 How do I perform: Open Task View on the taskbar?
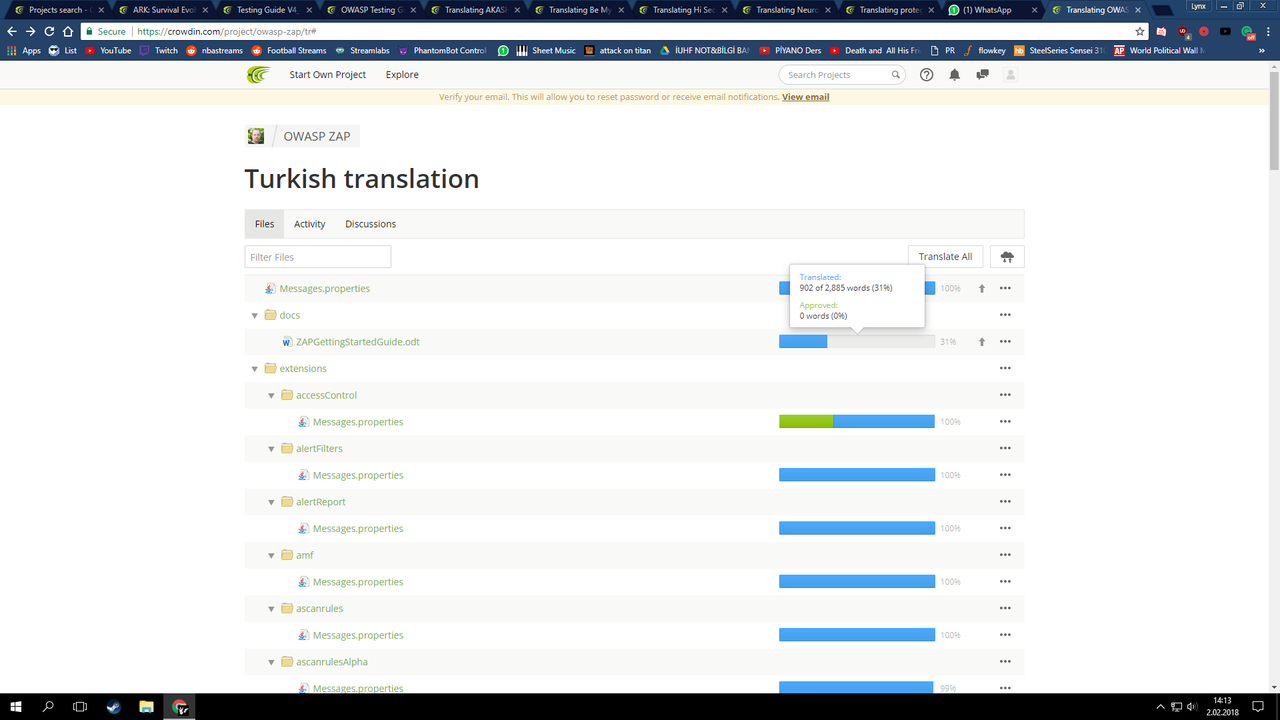(x=80, y=707)
